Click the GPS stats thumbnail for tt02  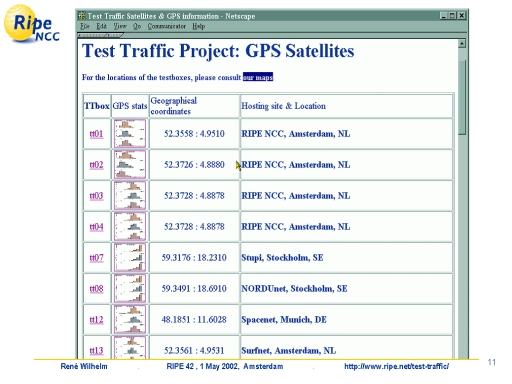tap(130, 165)
